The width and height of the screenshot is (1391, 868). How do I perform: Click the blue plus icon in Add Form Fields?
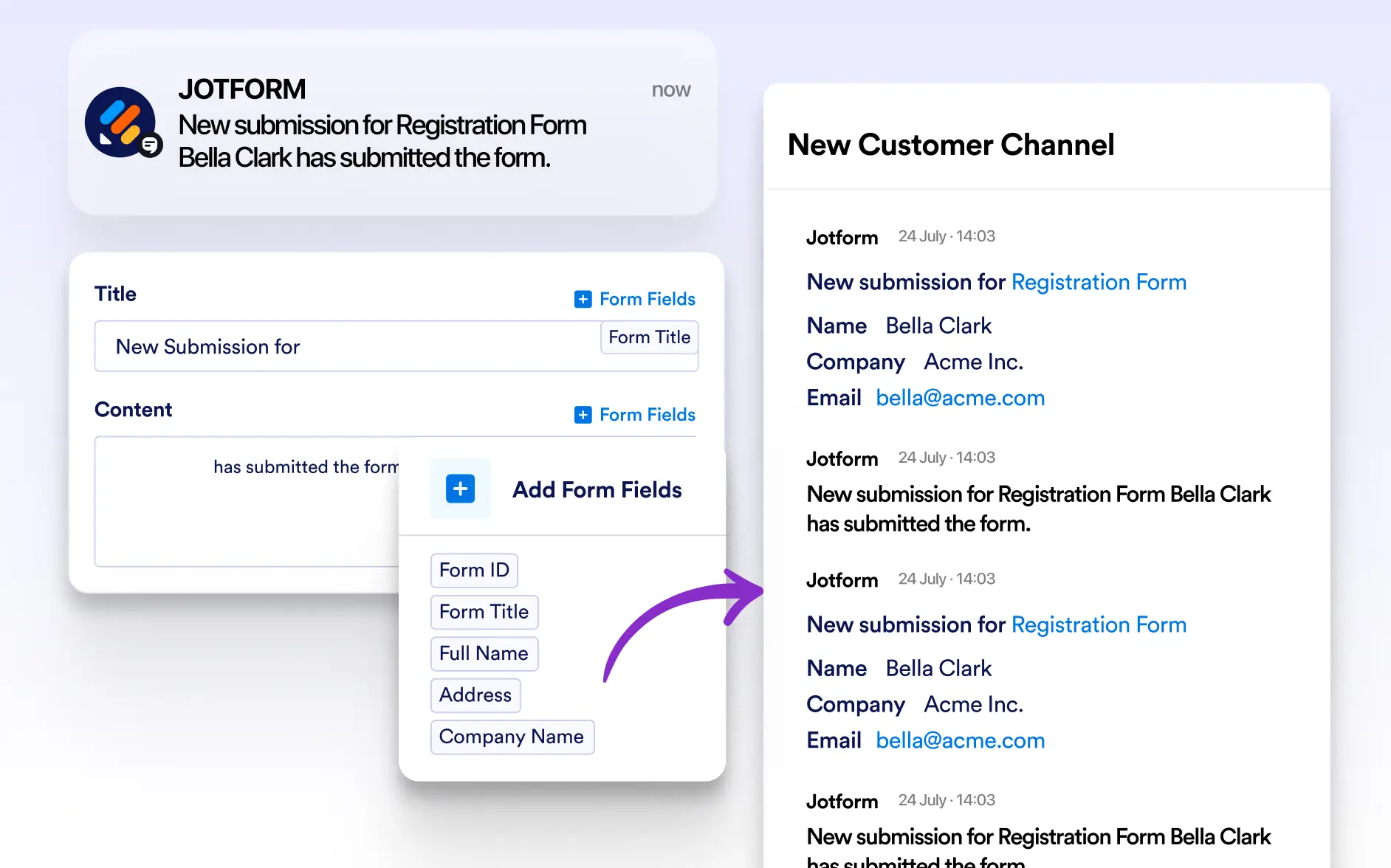[460, 489]
